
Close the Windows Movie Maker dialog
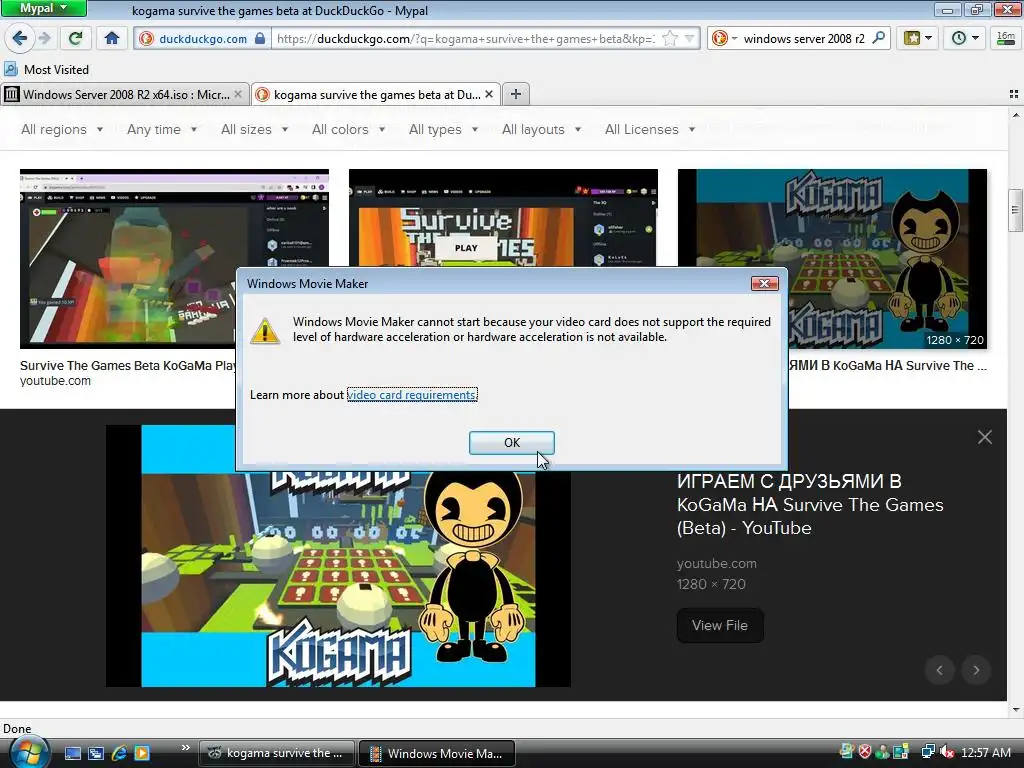click(764, 283)
